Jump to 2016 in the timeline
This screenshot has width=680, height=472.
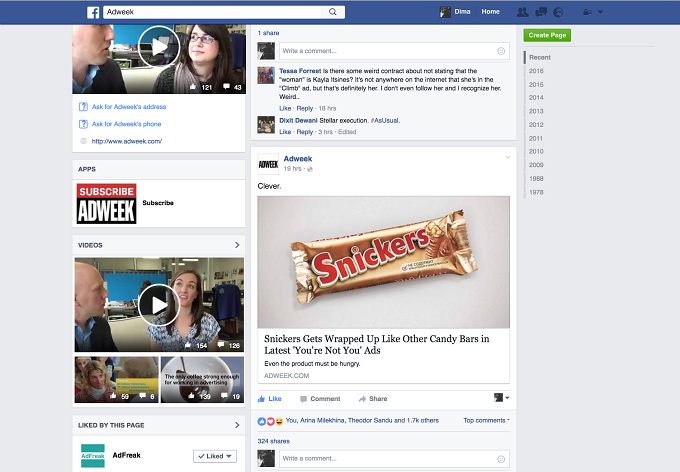coord(536,71)
